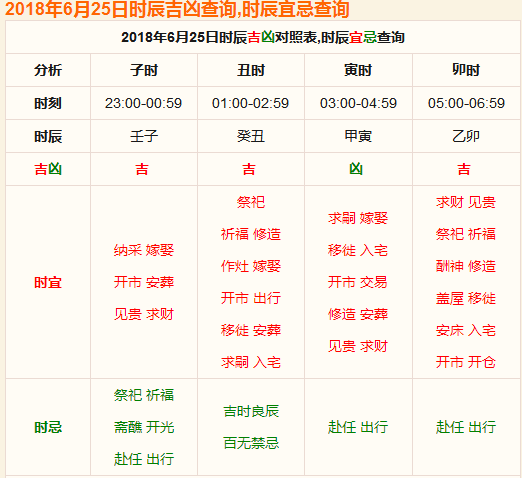This screenshot has width=522, height=478.
Task: Click the 吉 value under 丑时
Action: click(249, 169)
